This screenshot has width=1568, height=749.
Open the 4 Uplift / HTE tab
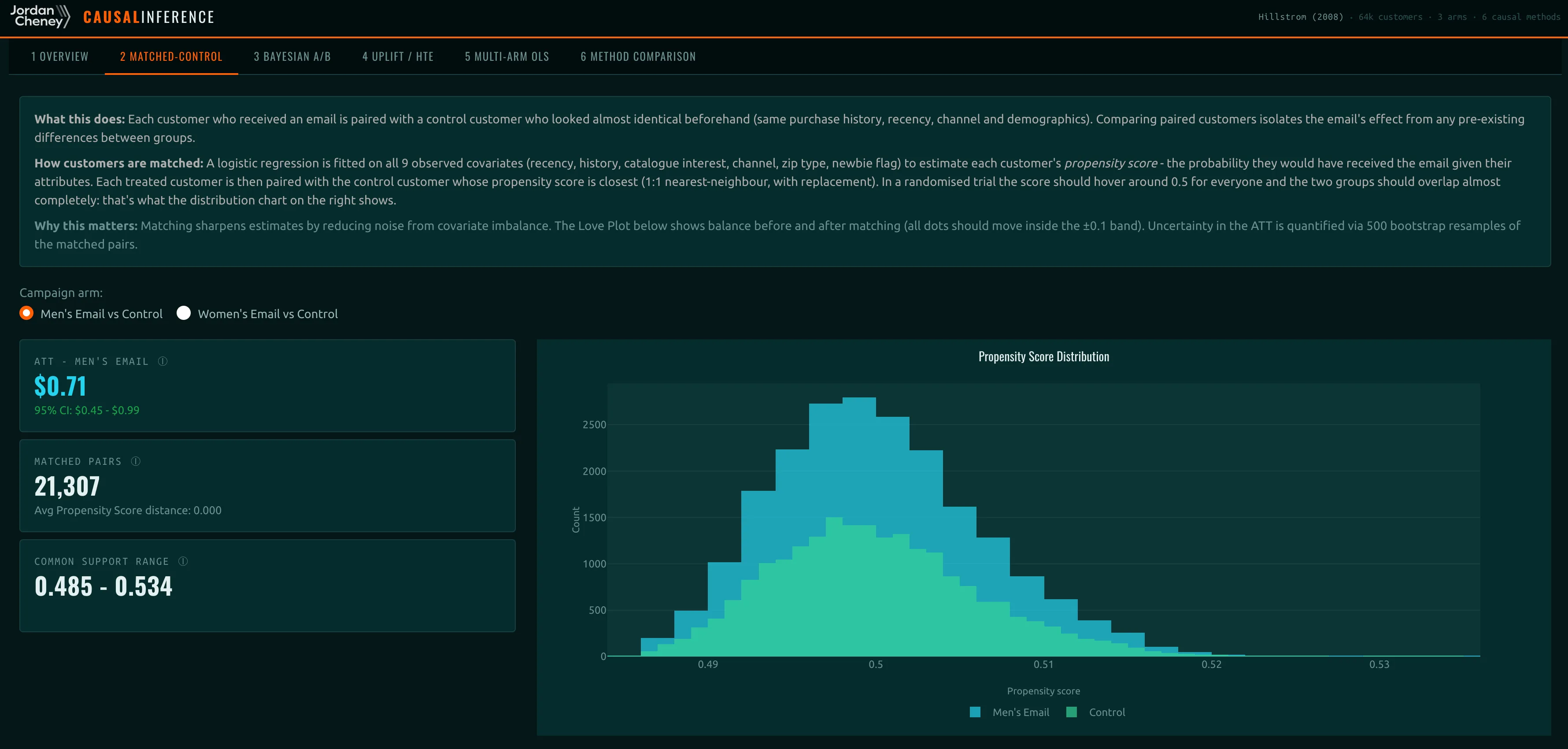(398, 57)
